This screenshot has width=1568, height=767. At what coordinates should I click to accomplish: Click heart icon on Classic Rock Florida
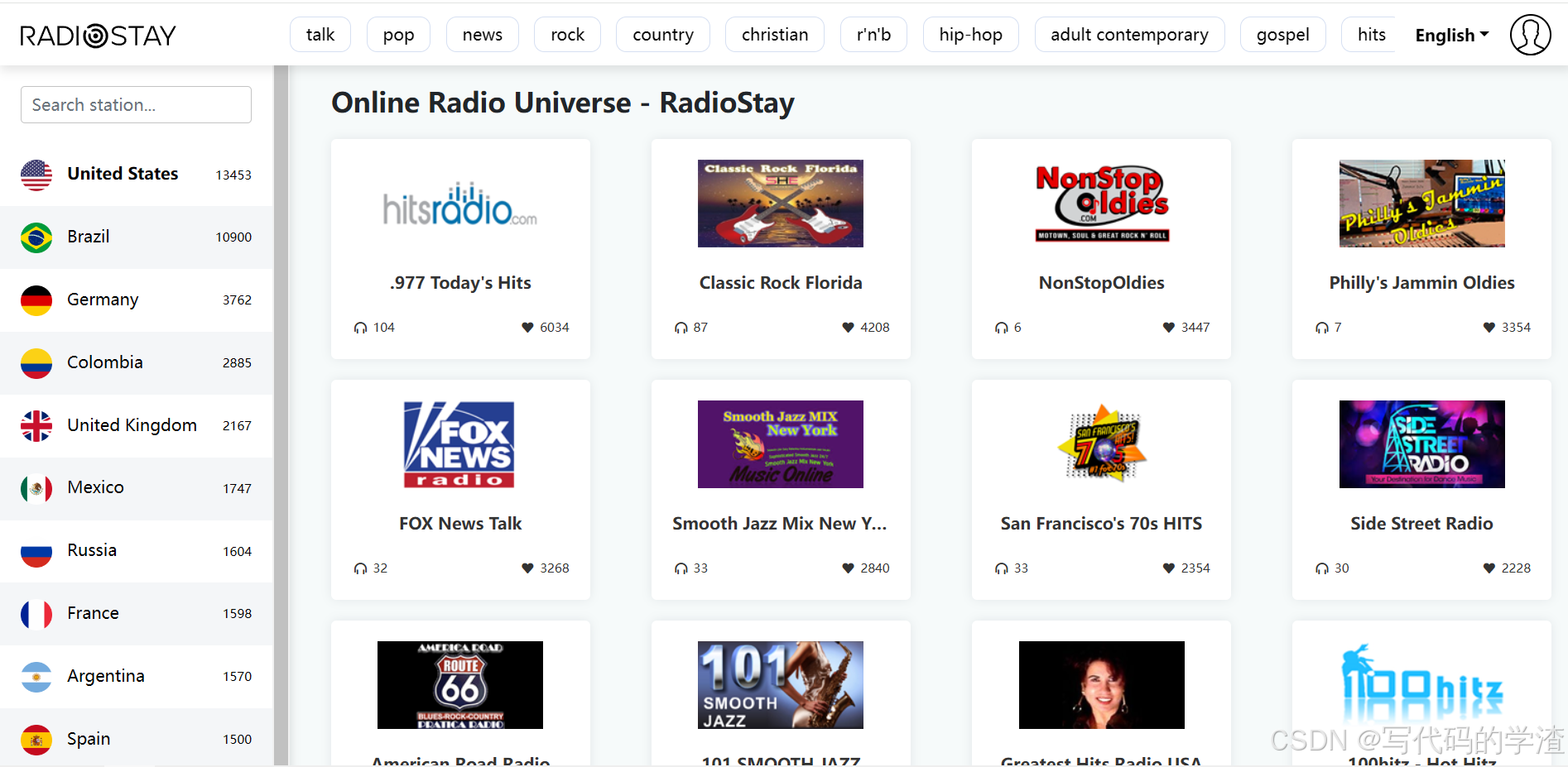point(848,328)
